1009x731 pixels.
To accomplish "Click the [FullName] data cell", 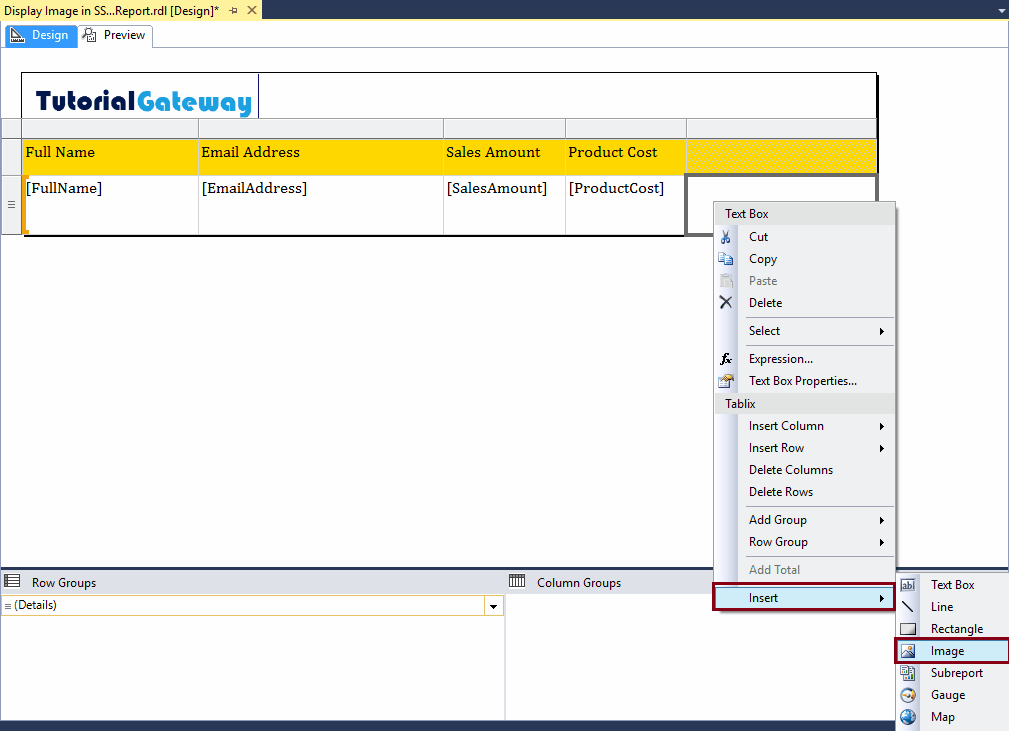I will point(64,188).
